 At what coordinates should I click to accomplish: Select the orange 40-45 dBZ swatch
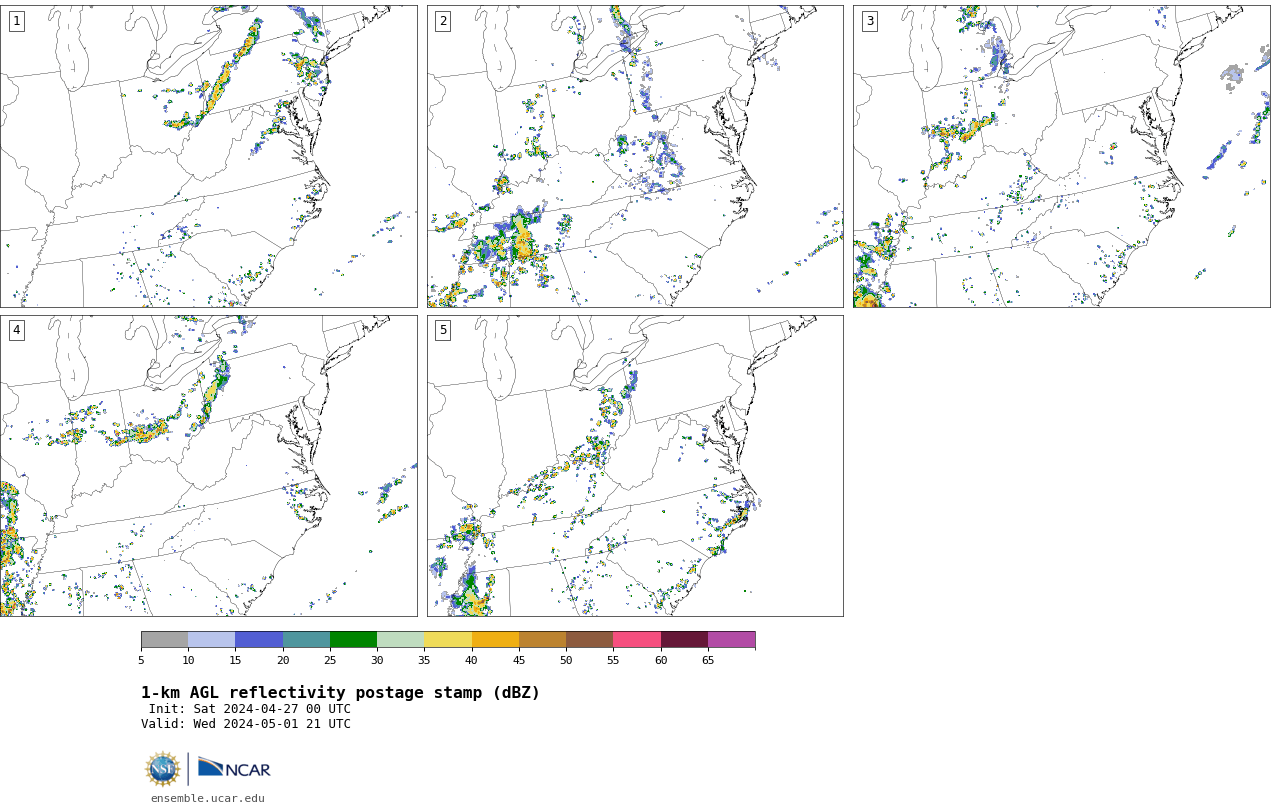click(x=495, y=640)
